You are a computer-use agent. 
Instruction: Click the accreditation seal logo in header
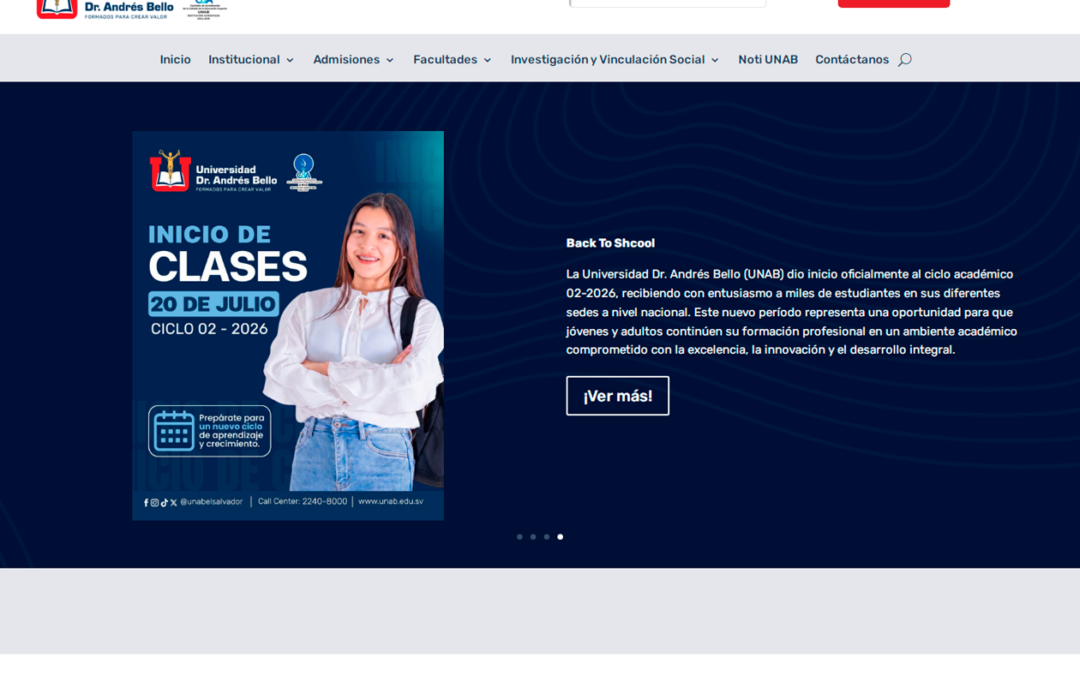[204, 10]
